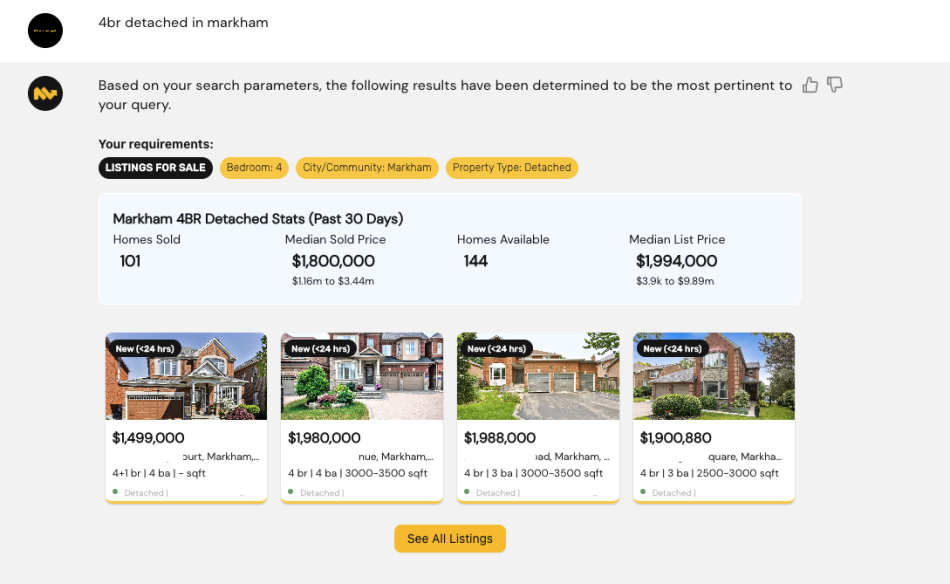950x584 pixels.
Task: Click the original query '4br detached in markham'
Action: click(184, 21)
